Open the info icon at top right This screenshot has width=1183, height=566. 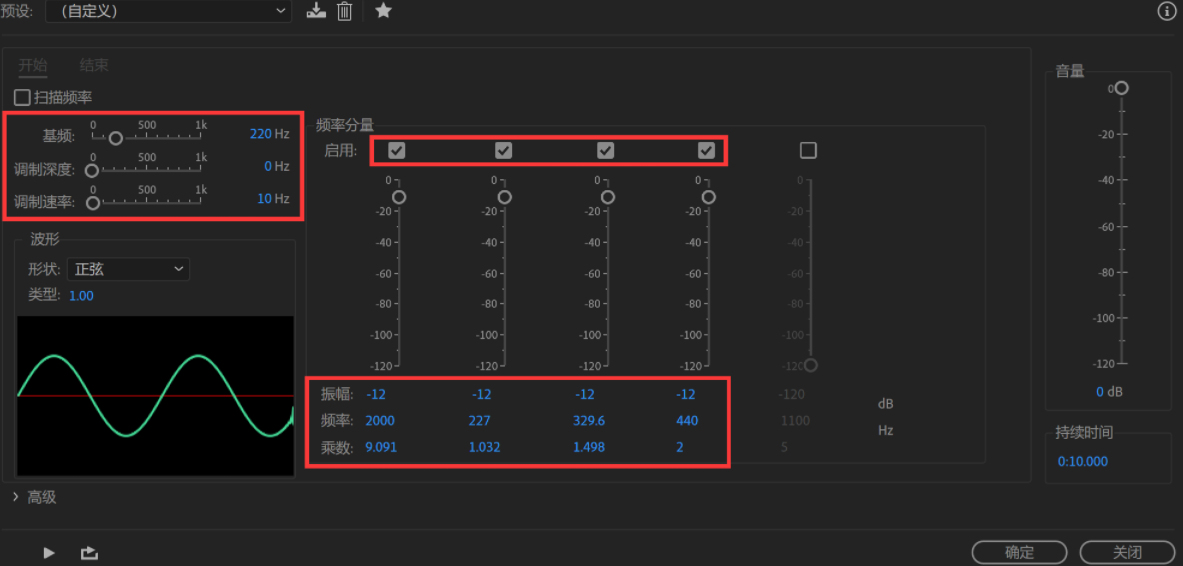pyautogui.click(x=1166, y=11)
